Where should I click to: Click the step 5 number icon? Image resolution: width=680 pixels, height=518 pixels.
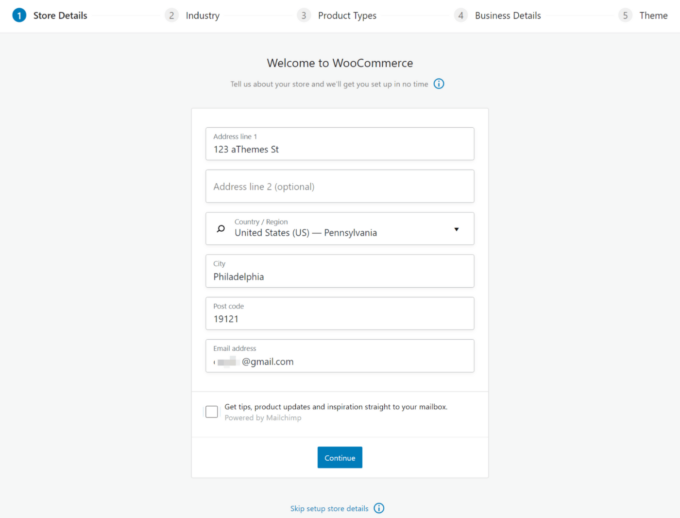point(625,16)
